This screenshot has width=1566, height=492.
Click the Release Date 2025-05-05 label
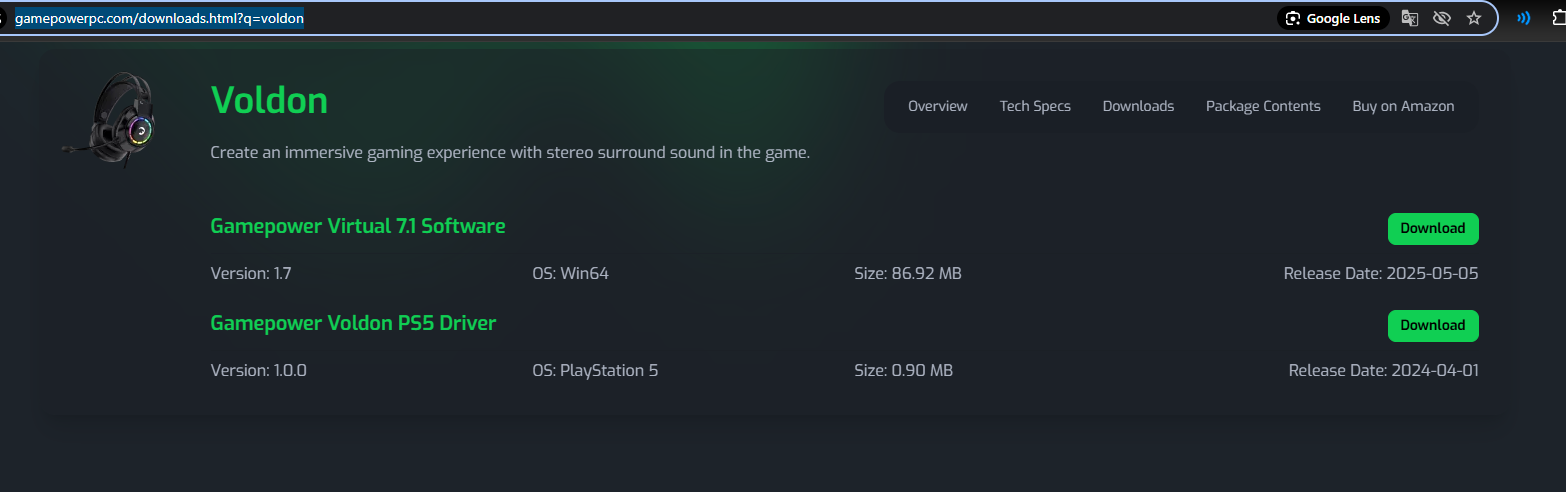point(1380,273)
